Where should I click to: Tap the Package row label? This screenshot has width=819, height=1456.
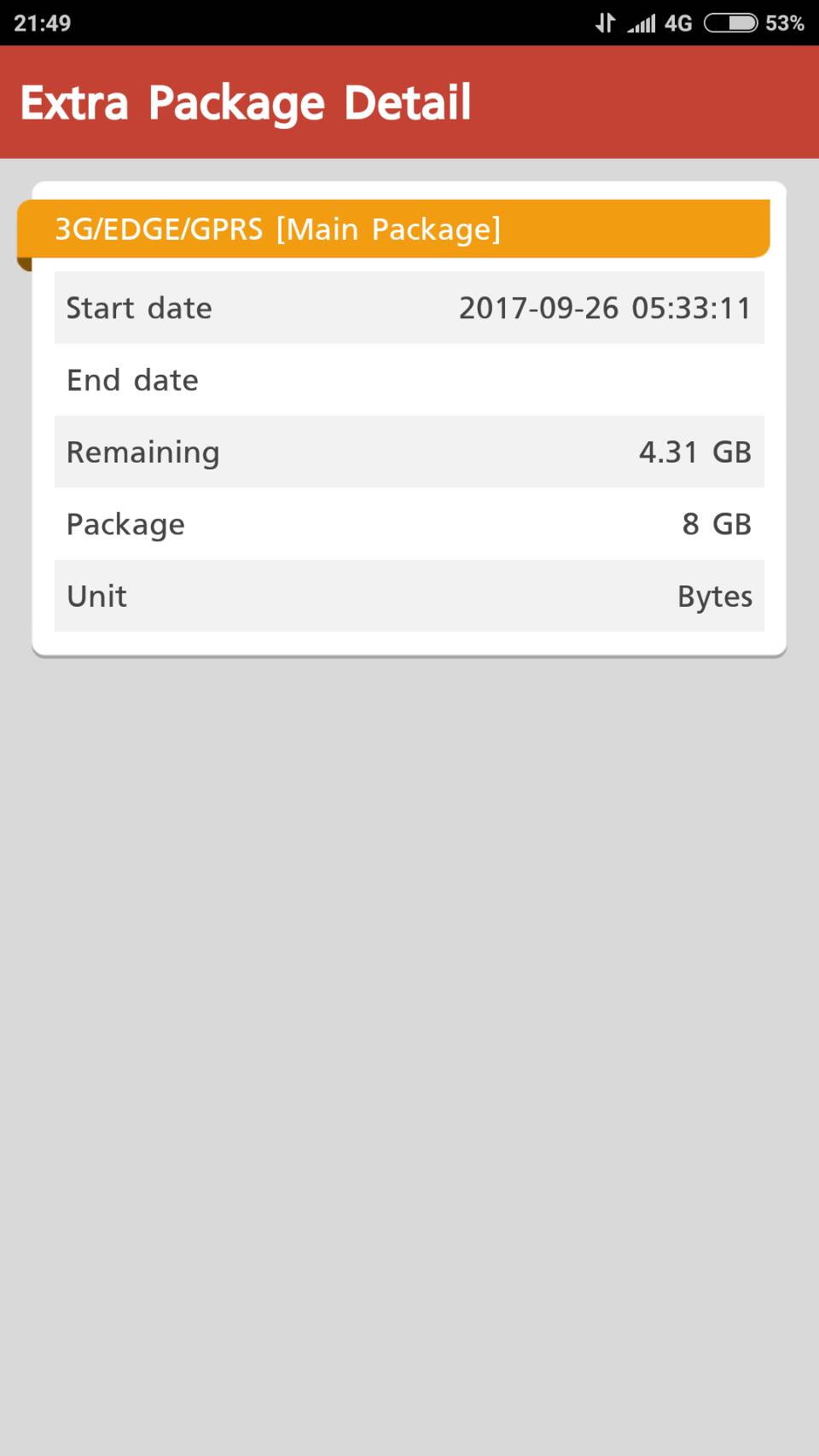[125, 524]
